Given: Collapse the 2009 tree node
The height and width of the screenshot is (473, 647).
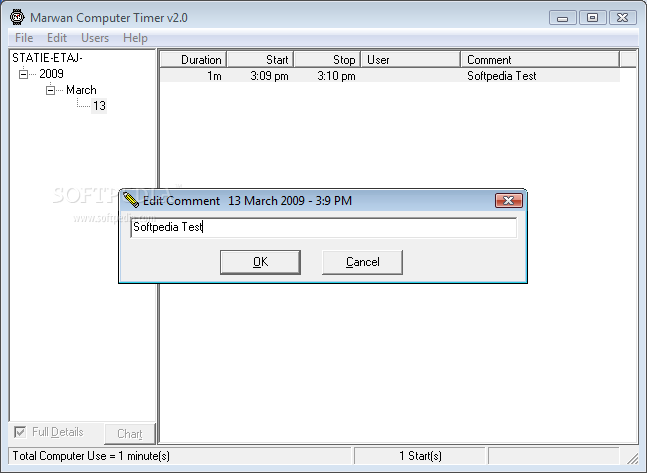Looking at the screenshot, I should (24, 74).
